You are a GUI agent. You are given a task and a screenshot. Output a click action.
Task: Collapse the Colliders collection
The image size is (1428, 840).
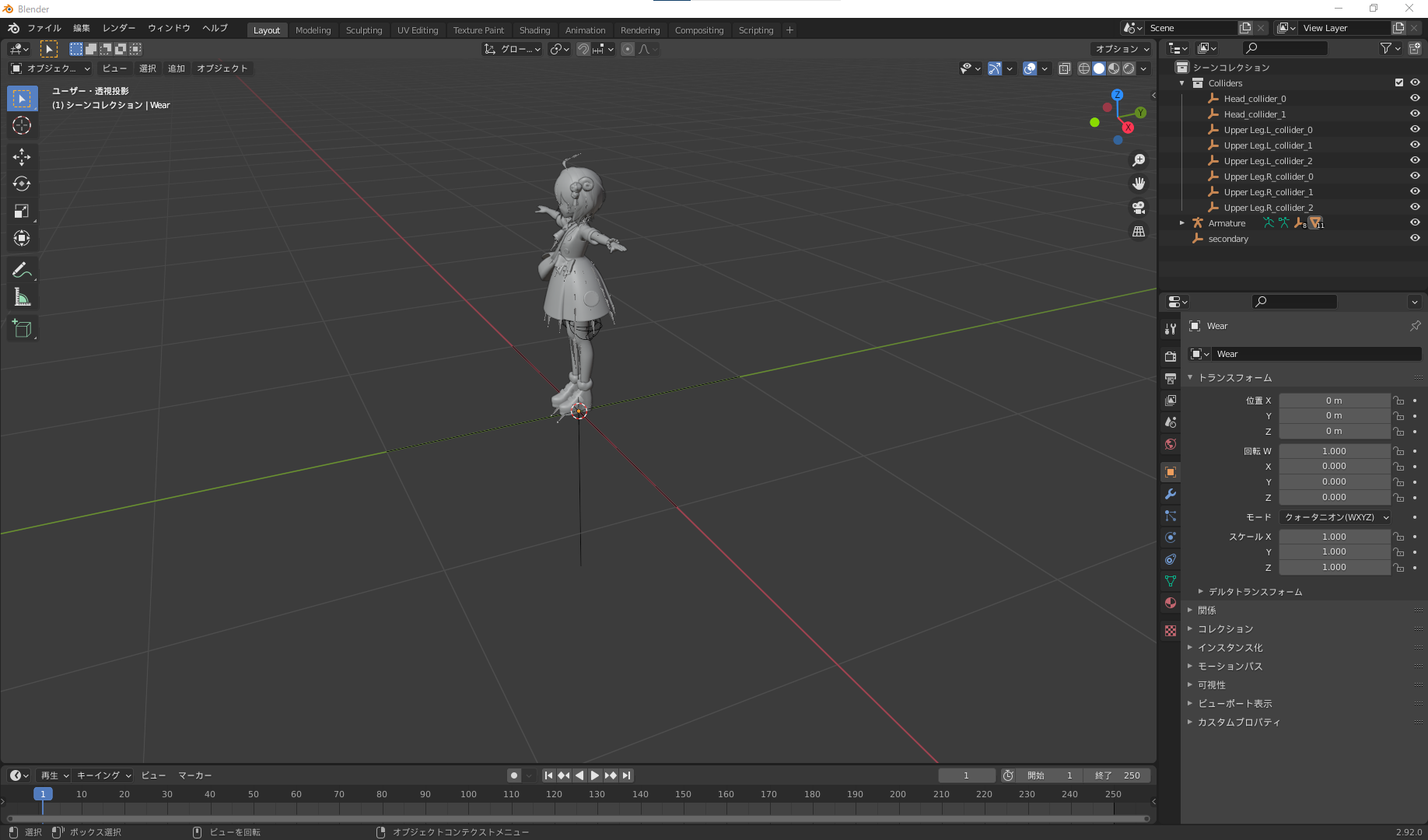(x=1182, y=83)
